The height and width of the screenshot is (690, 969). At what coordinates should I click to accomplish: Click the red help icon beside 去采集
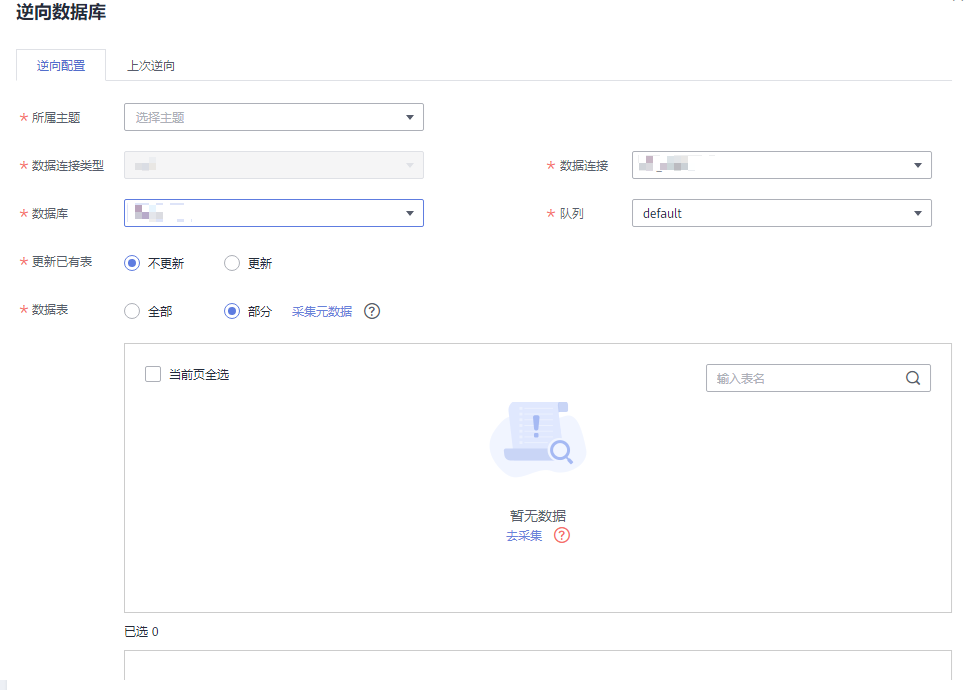tap(561, 535)
